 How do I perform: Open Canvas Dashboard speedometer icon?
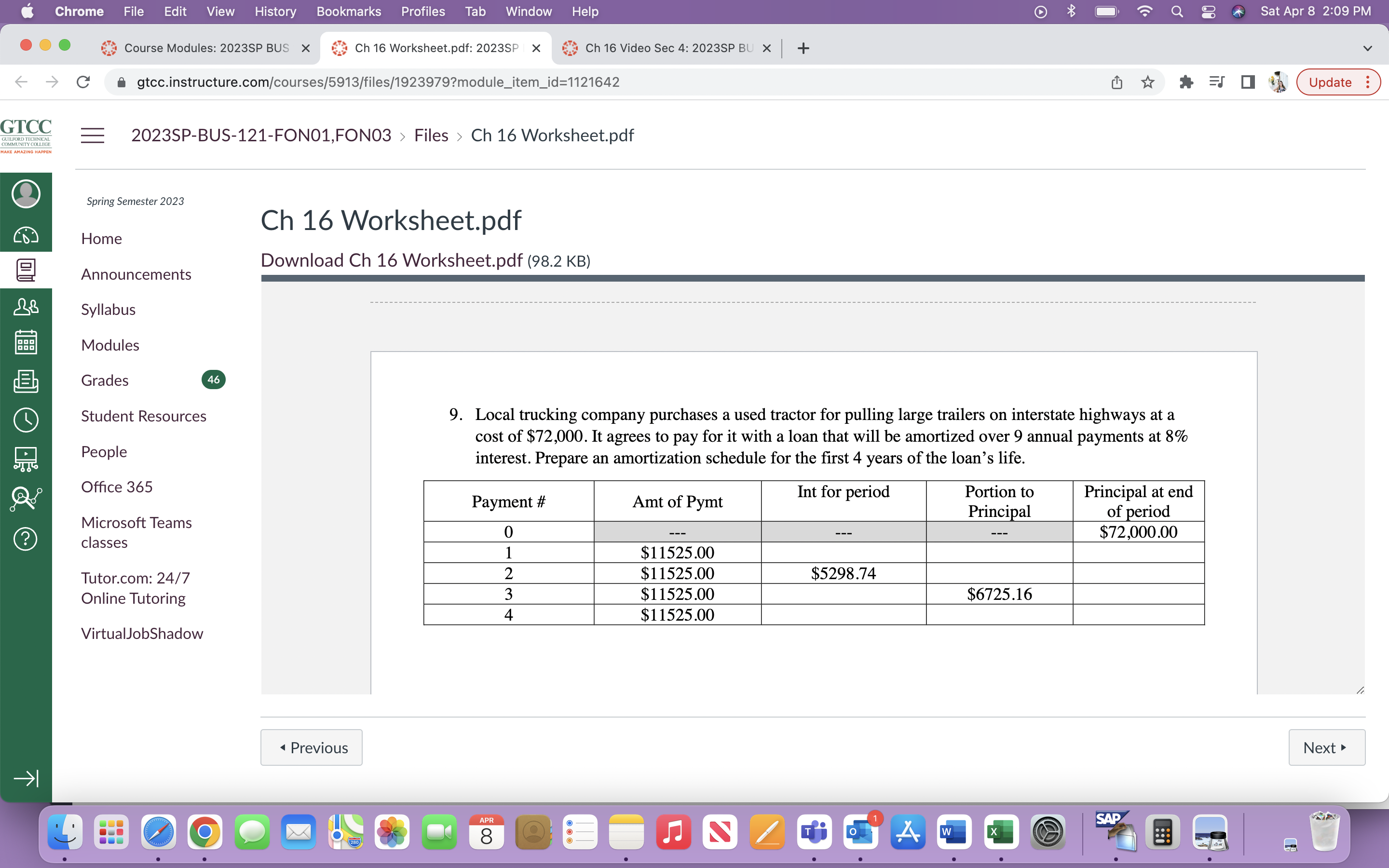26,235
